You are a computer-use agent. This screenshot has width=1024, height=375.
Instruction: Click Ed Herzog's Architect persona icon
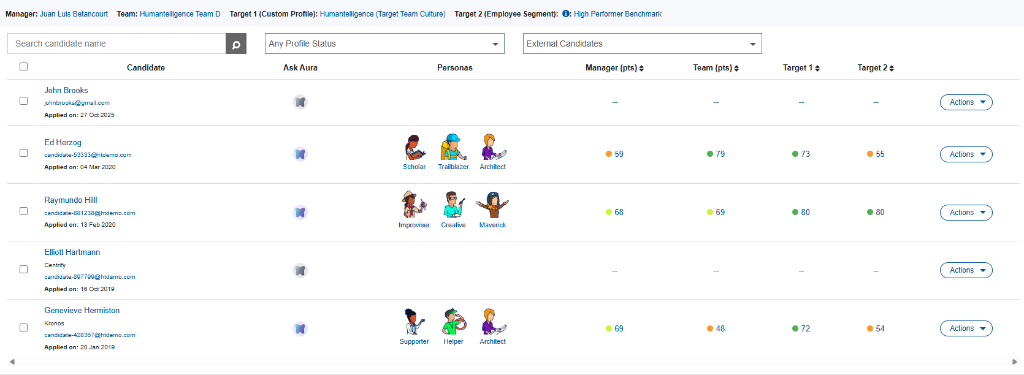(492, 148)
